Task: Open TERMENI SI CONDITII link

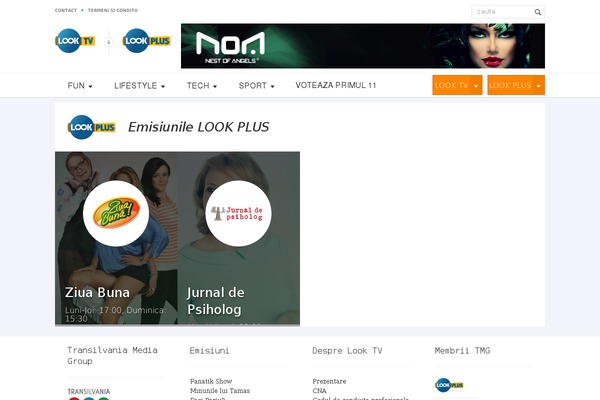Action: click(x=113, y=10)
